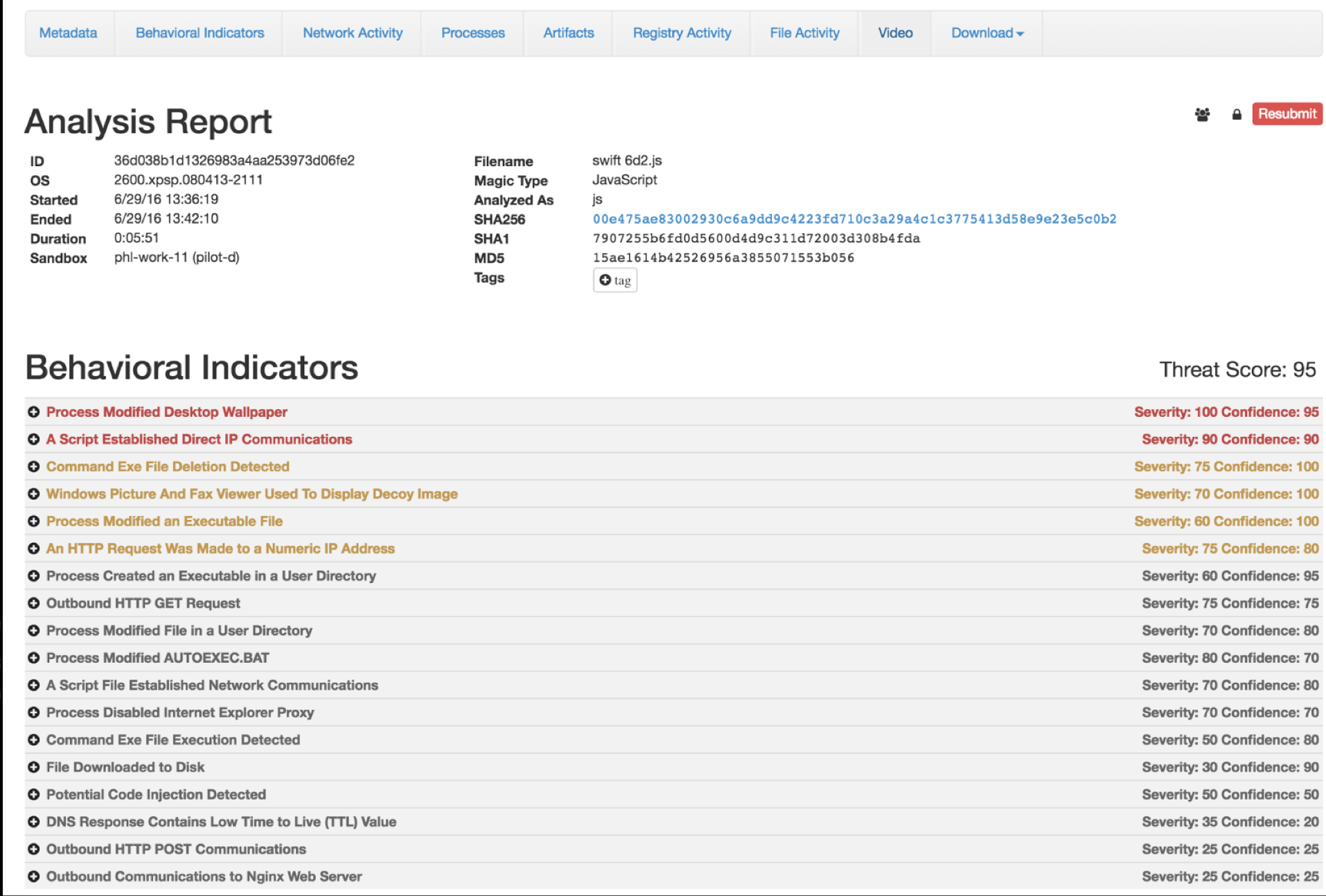This screenshot has width=1326, height=896.
Task: Open the Download dropdown menu
Action: (x=987, y=33)
